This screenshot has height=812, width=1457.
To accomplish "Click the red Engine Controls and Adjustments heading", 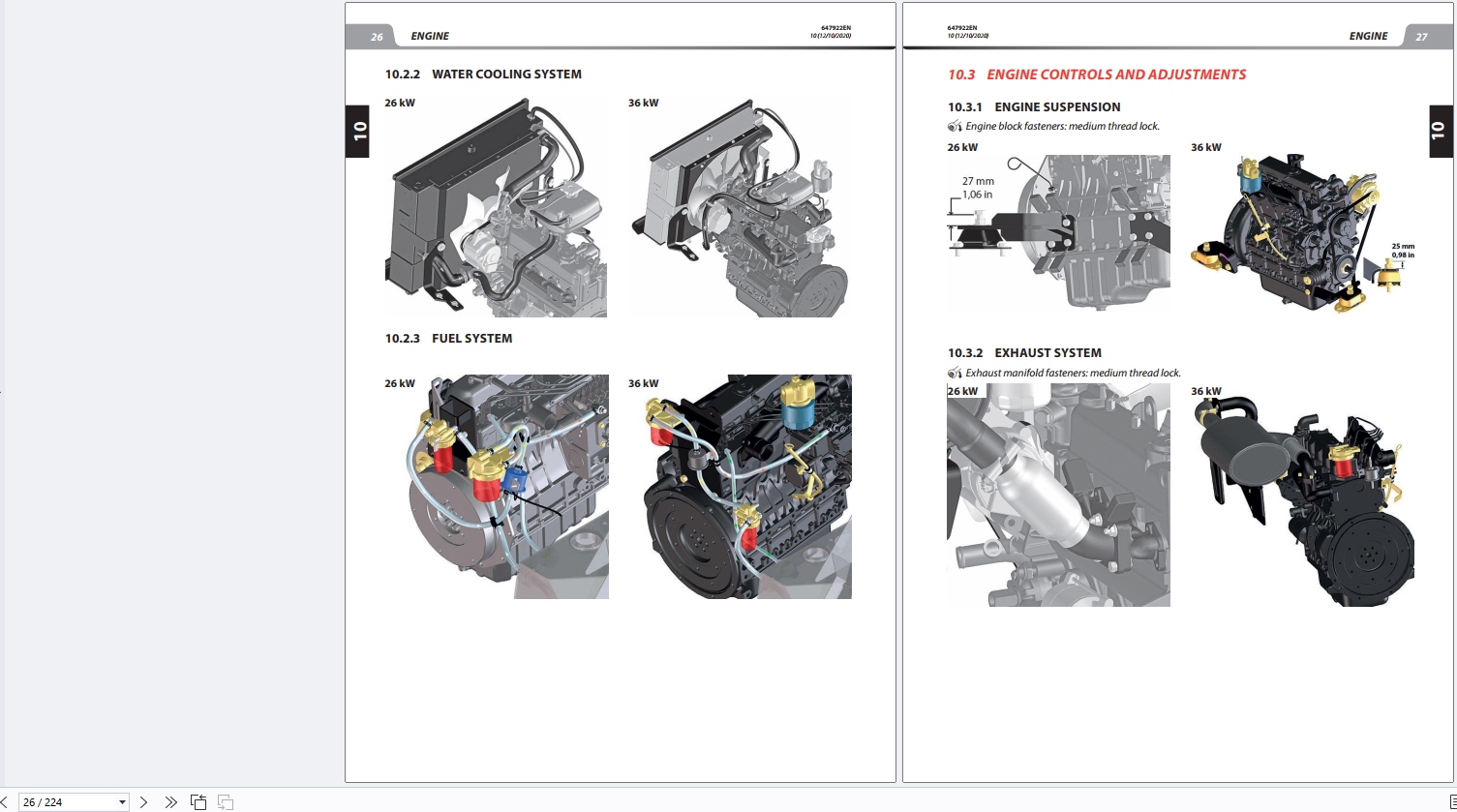I will click(1097, 75).
